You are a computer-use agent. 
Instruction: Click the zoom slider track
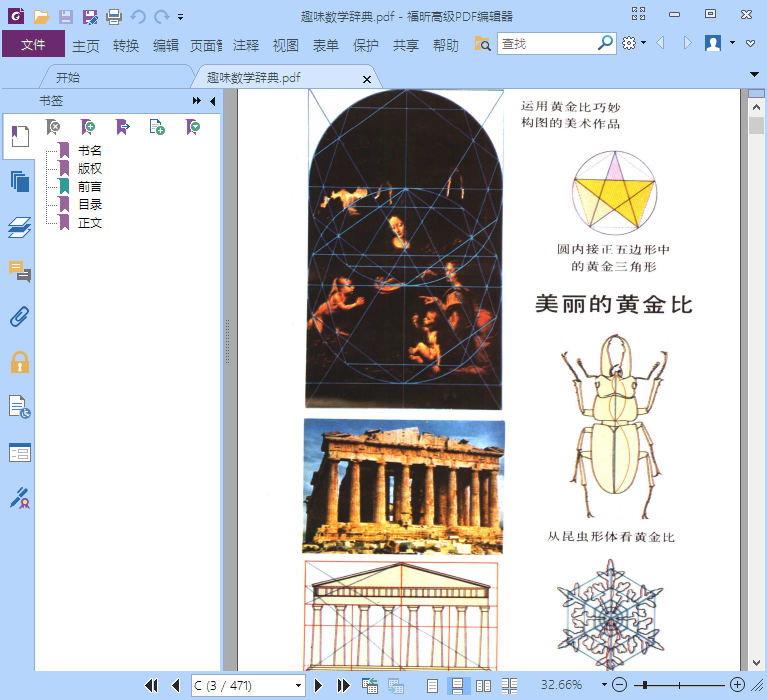pyautogui.click(x=679, y=685)
